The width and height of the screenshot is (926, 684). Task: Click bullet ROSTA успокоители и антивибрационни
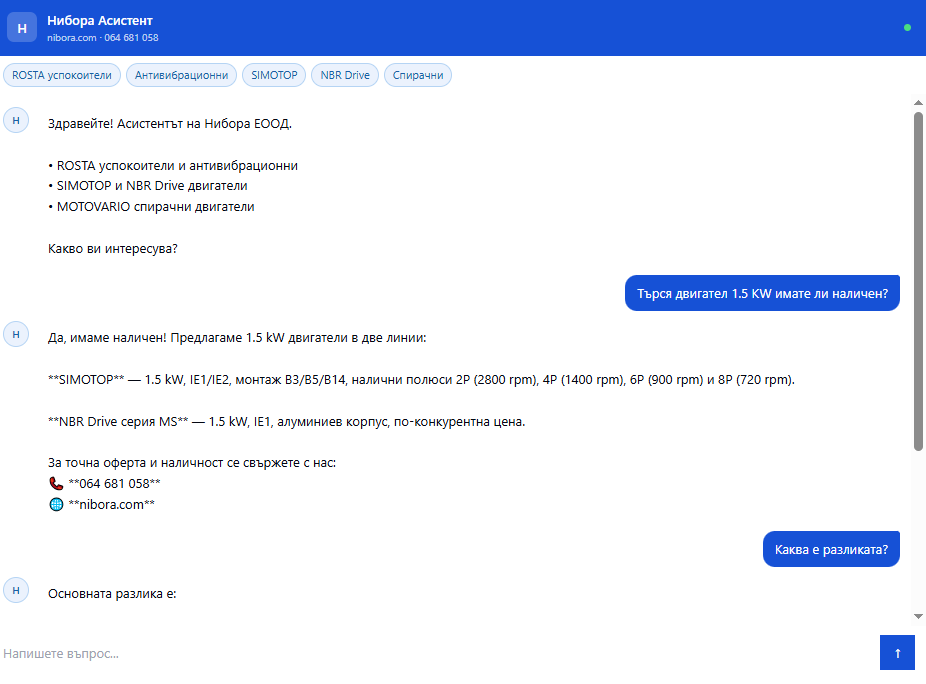pyautogui.click(x=173, y=166)
